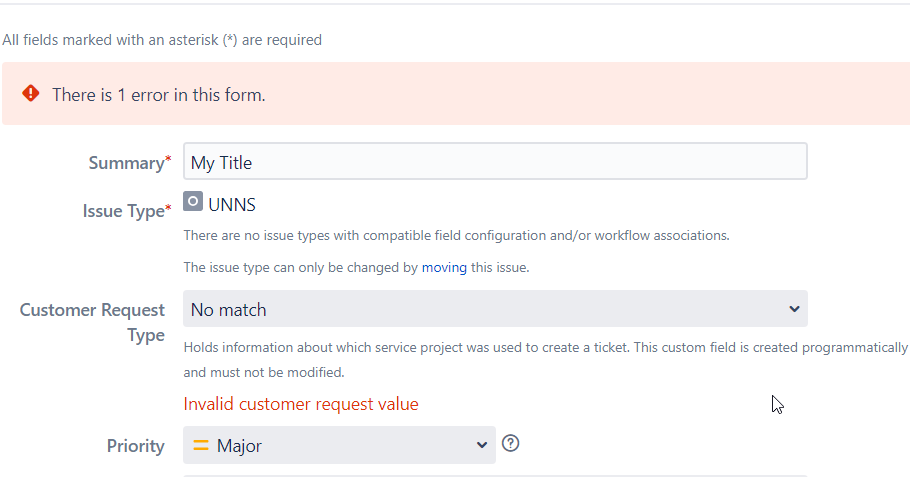Click the orange Major priority icon
Screen dimensions: 910x477
click(201, 445)
